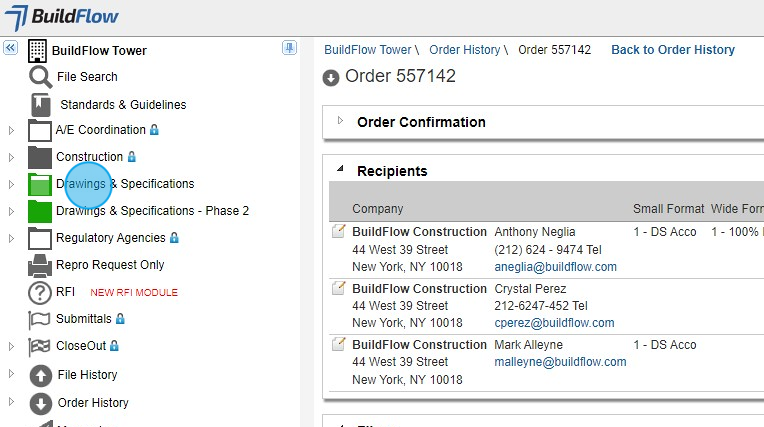
Task: Pin the sidebar with the pin icon
Action: (x=289, y=48)
